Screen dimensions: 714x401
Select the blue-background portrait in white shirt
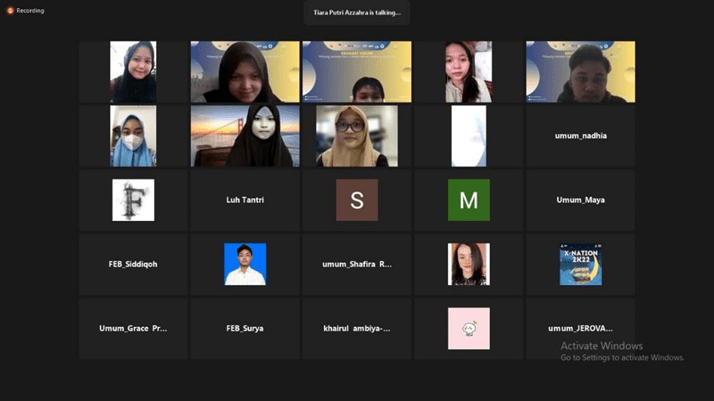pos(245,264)
